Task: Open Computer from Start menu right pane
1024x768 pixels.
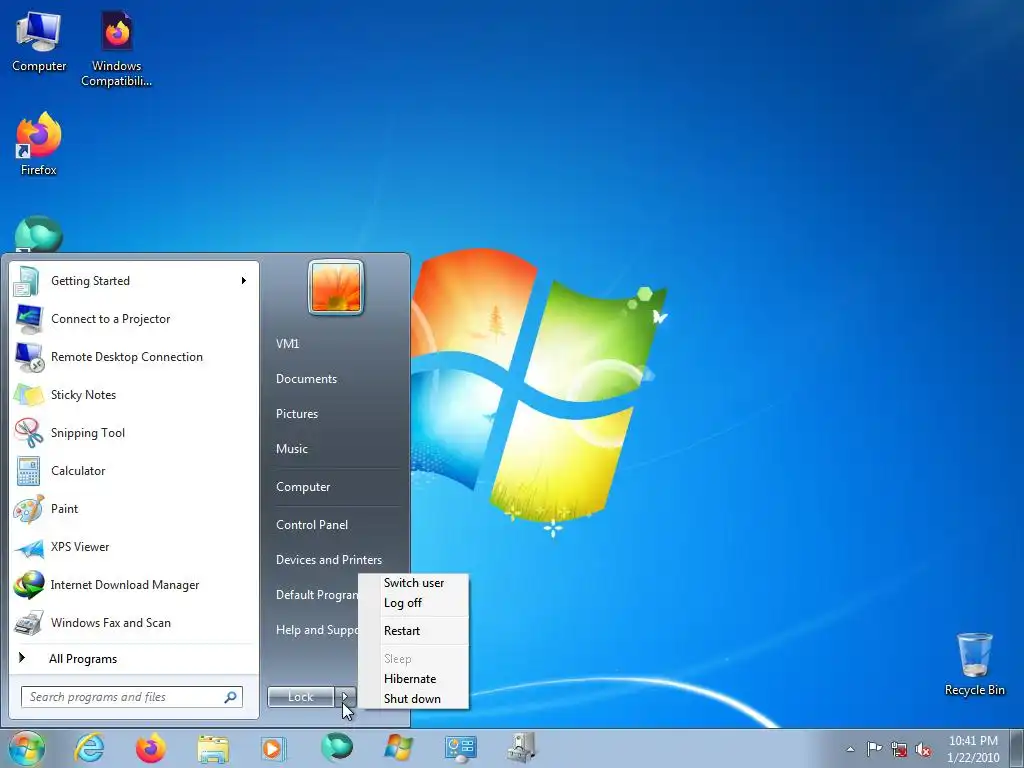Action: tap(303, 487)
